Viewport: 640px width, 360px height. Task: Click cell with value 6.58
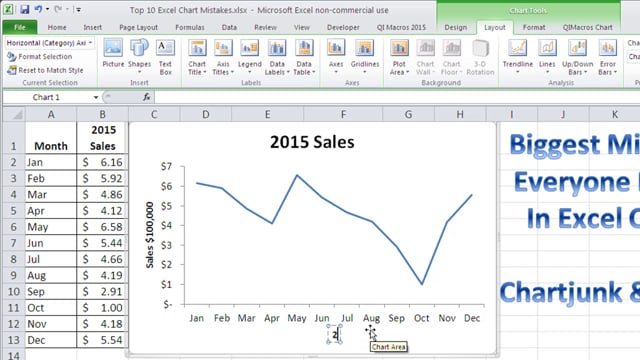(x=102, y=227)
